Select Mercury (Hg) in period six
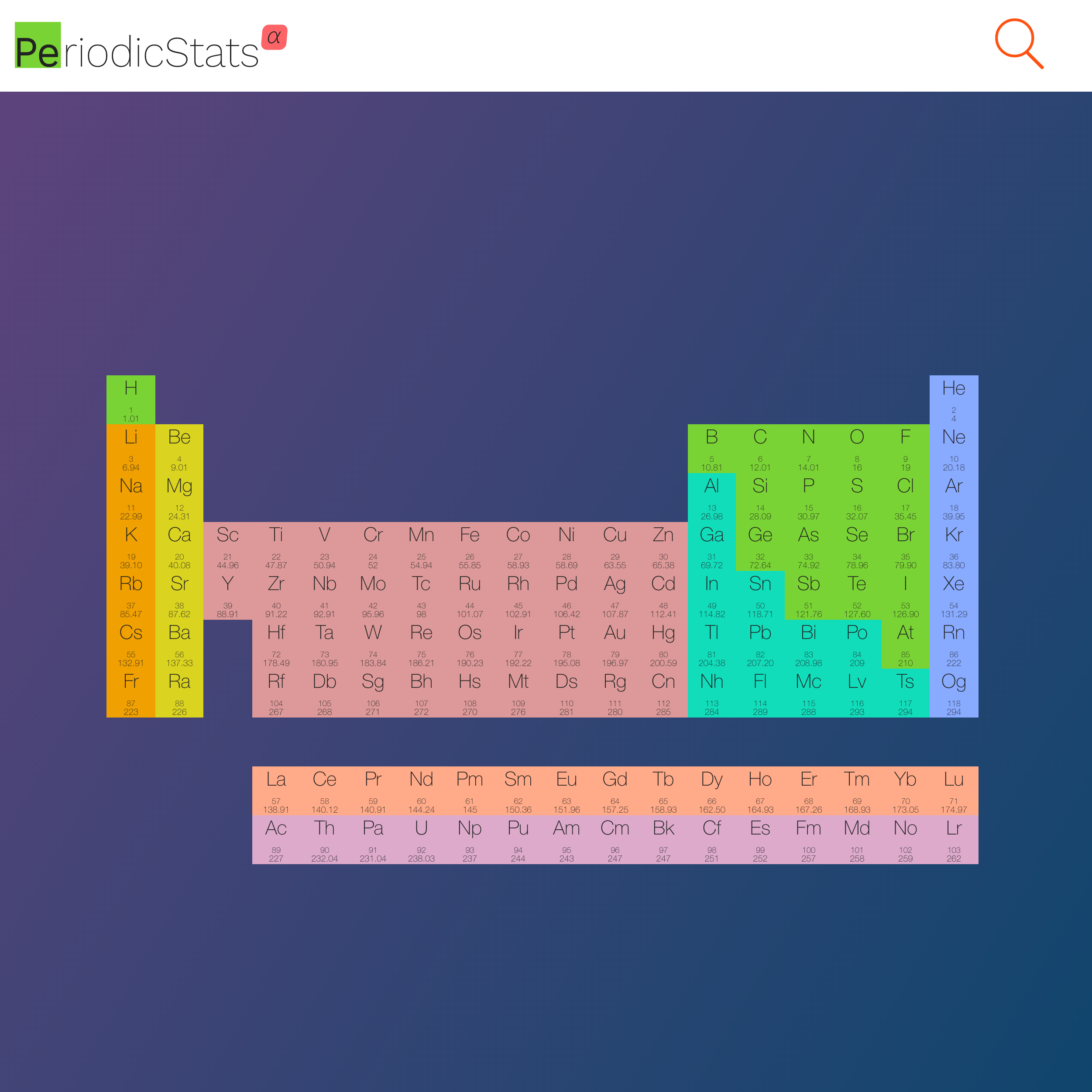1092x1092 pixels. click(663, 643)
